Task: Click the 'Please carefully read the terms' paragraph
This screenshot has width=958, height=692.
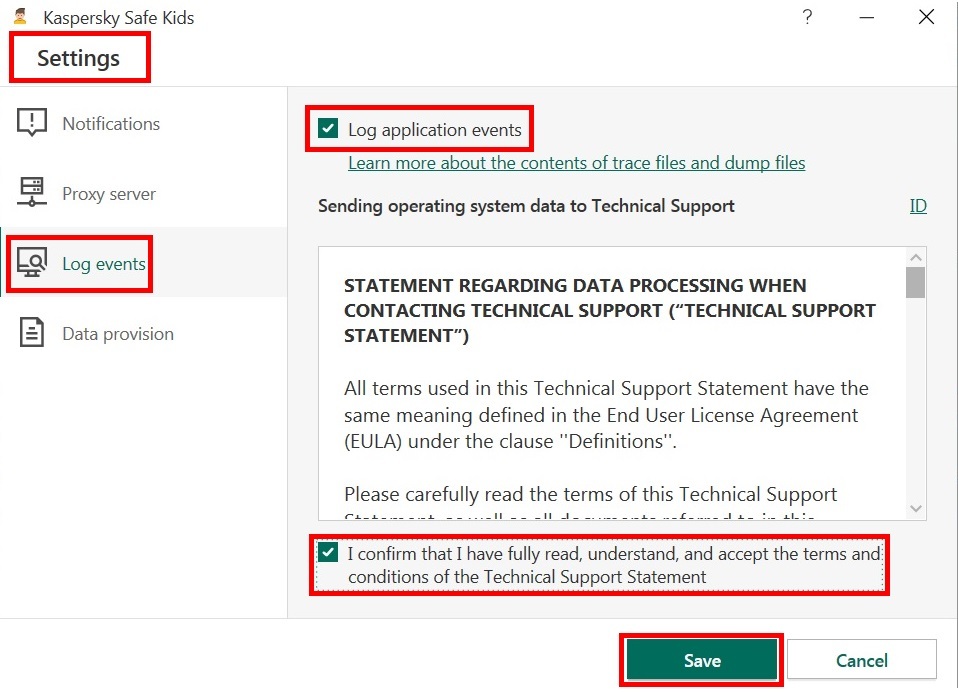Action: (x=590, y=501)
